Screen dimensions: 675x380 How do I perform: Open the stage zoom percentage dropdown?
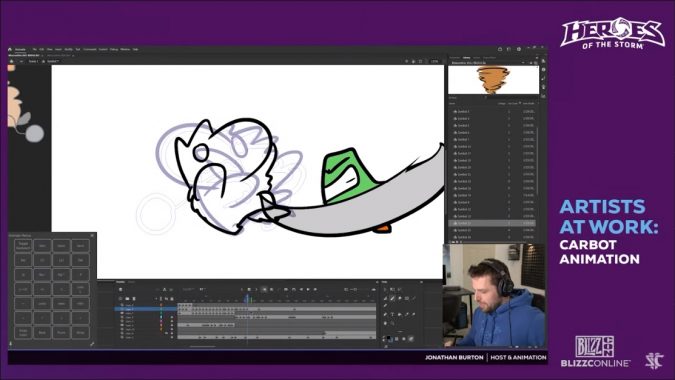click(x=434, y=62)
